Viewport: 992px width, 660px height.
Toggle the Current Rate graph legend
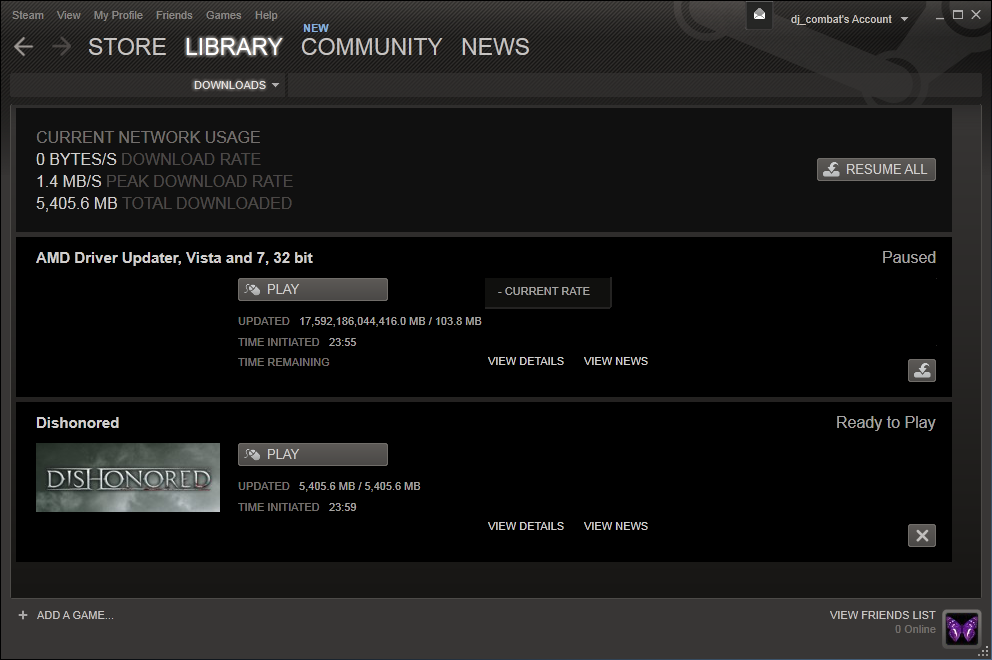click(x=547, y=291)
